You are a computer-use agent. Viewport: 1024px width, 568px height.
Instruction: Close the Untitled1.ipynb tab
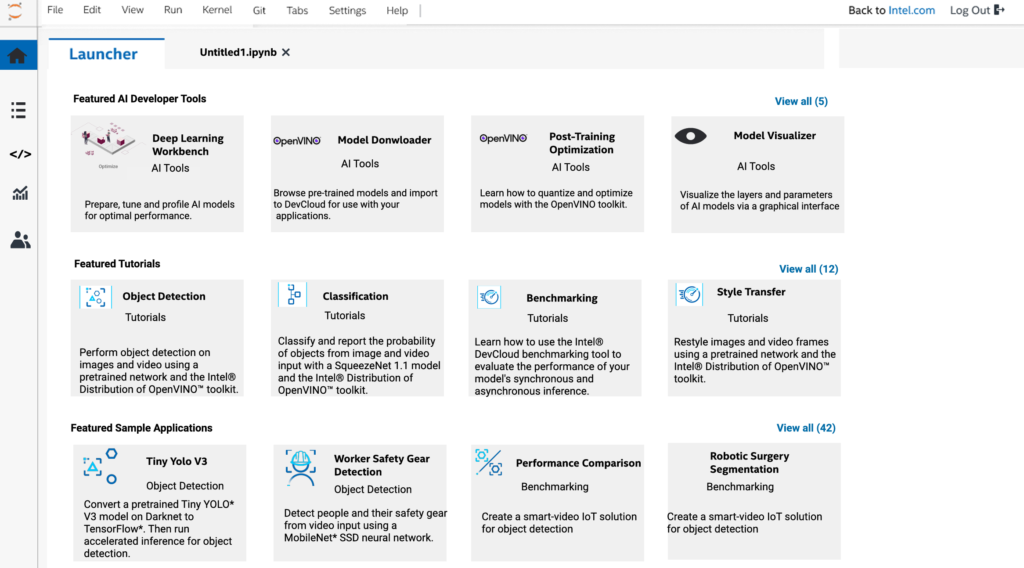pos(286,52)
